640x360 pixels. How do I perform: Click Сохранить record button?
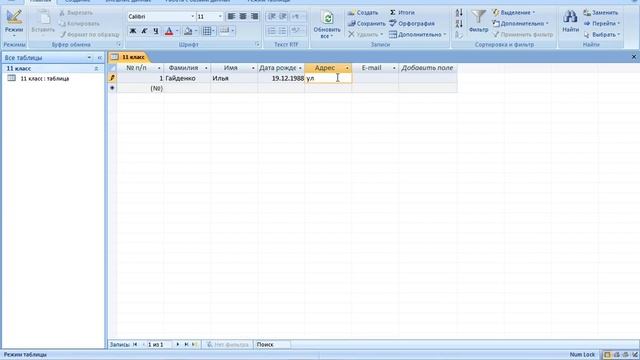point(367,24)
